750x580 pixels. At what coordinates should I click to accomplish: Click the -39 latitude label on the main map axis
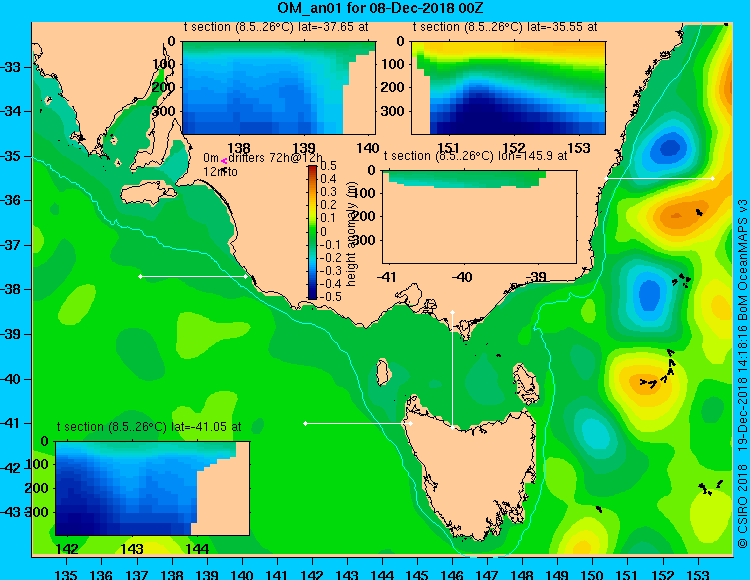click(11, 334)
